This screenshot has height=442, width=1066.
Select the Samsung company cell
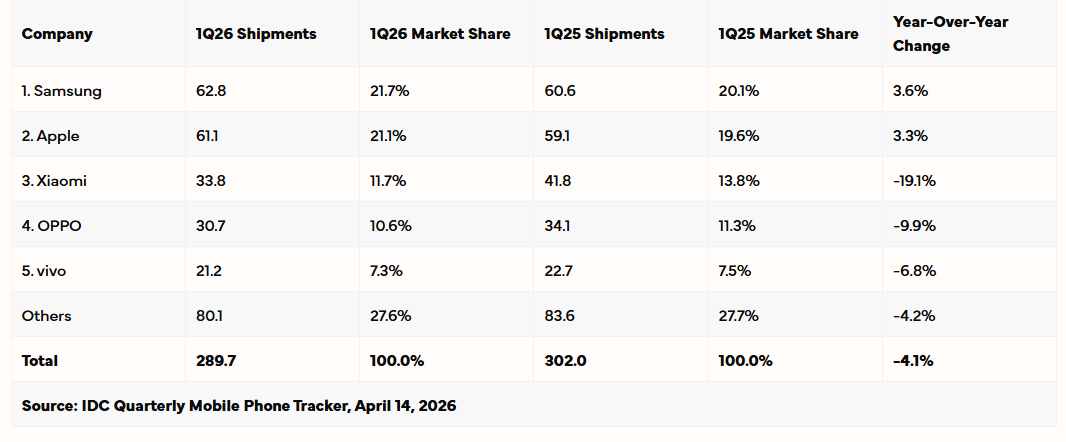(x=62, y=91)
